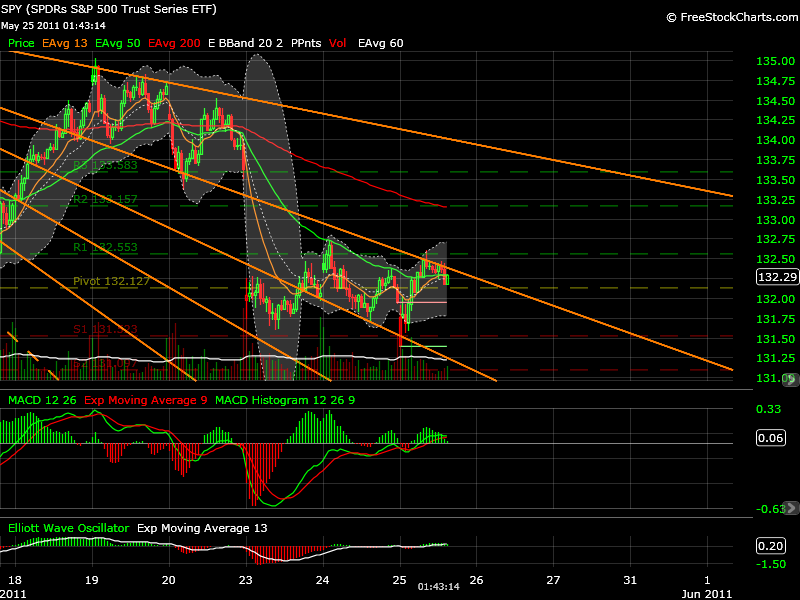Open the E BBand 20 2 indicator
The width and height of the screenshot is (800, 600).
click(x=245, y=44)
